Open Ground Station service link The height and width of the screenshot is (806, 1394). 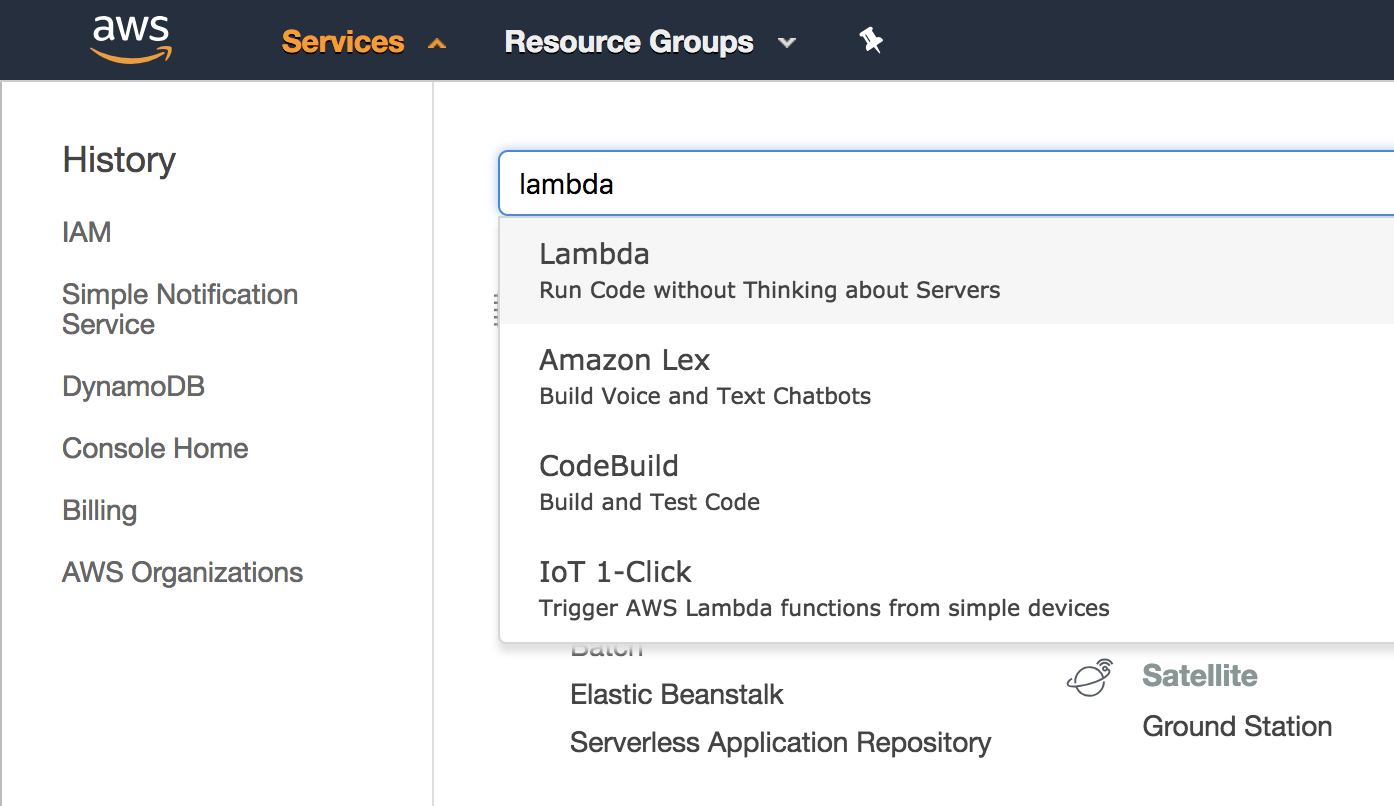click(1237, 726)
